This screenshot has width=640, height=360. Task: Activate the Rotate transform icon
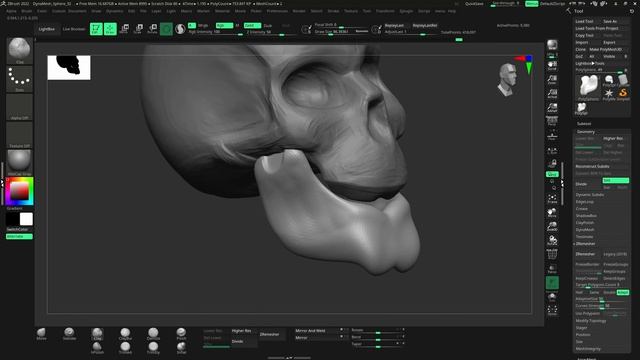point(152,29)
